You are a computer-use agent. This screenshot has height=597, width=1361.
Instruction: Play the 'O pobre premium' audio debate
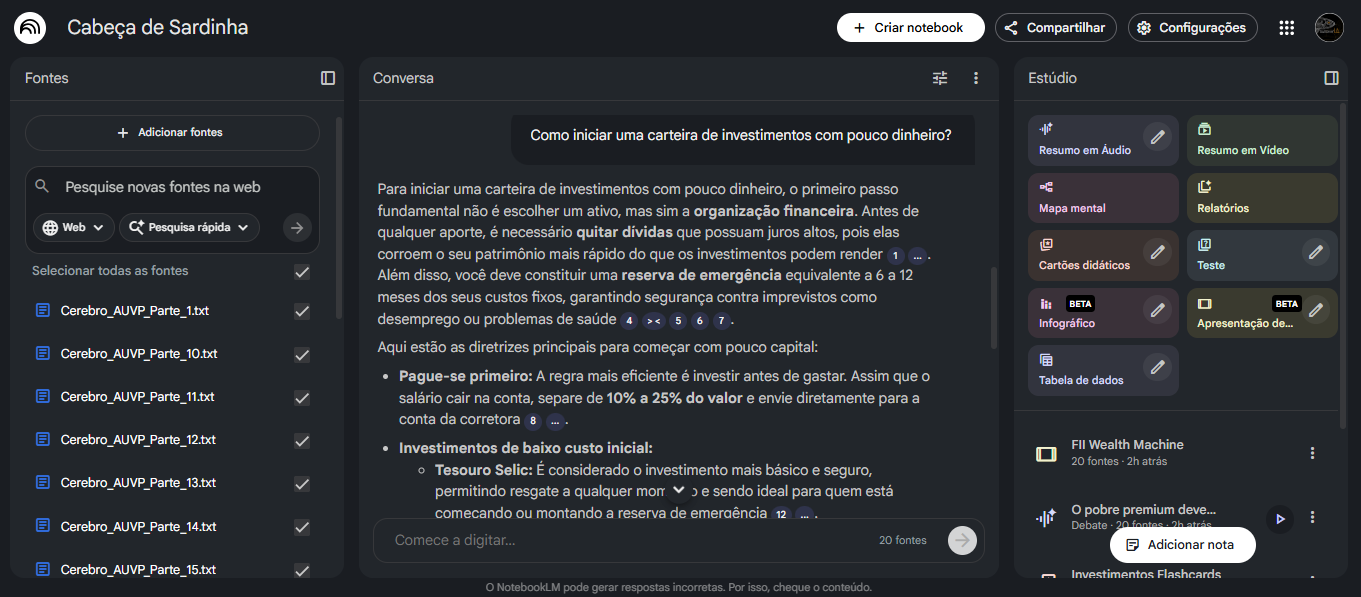[1279, 518]
